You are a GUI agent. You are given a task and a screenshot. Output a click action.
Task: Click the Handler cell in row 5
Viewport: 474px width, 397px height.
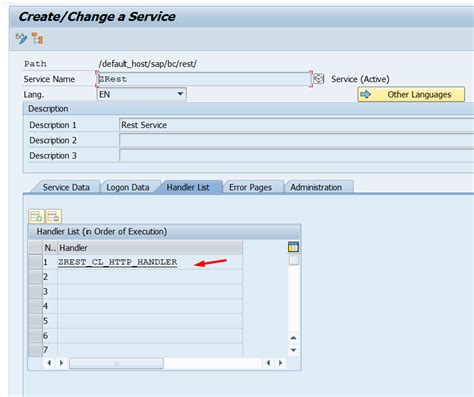(x=150, y=321)
